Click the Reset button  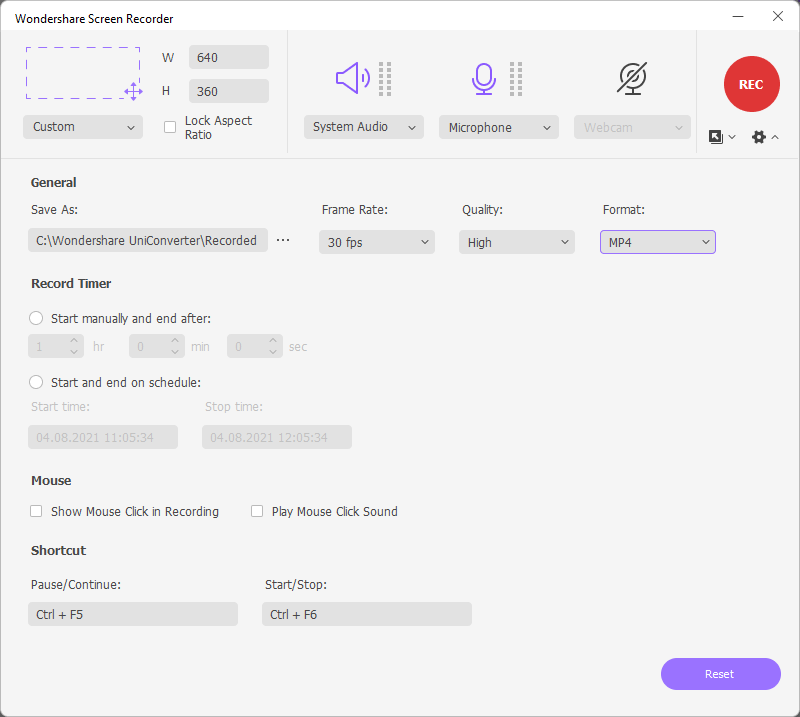pyautogui.click(x=720, y=674)
